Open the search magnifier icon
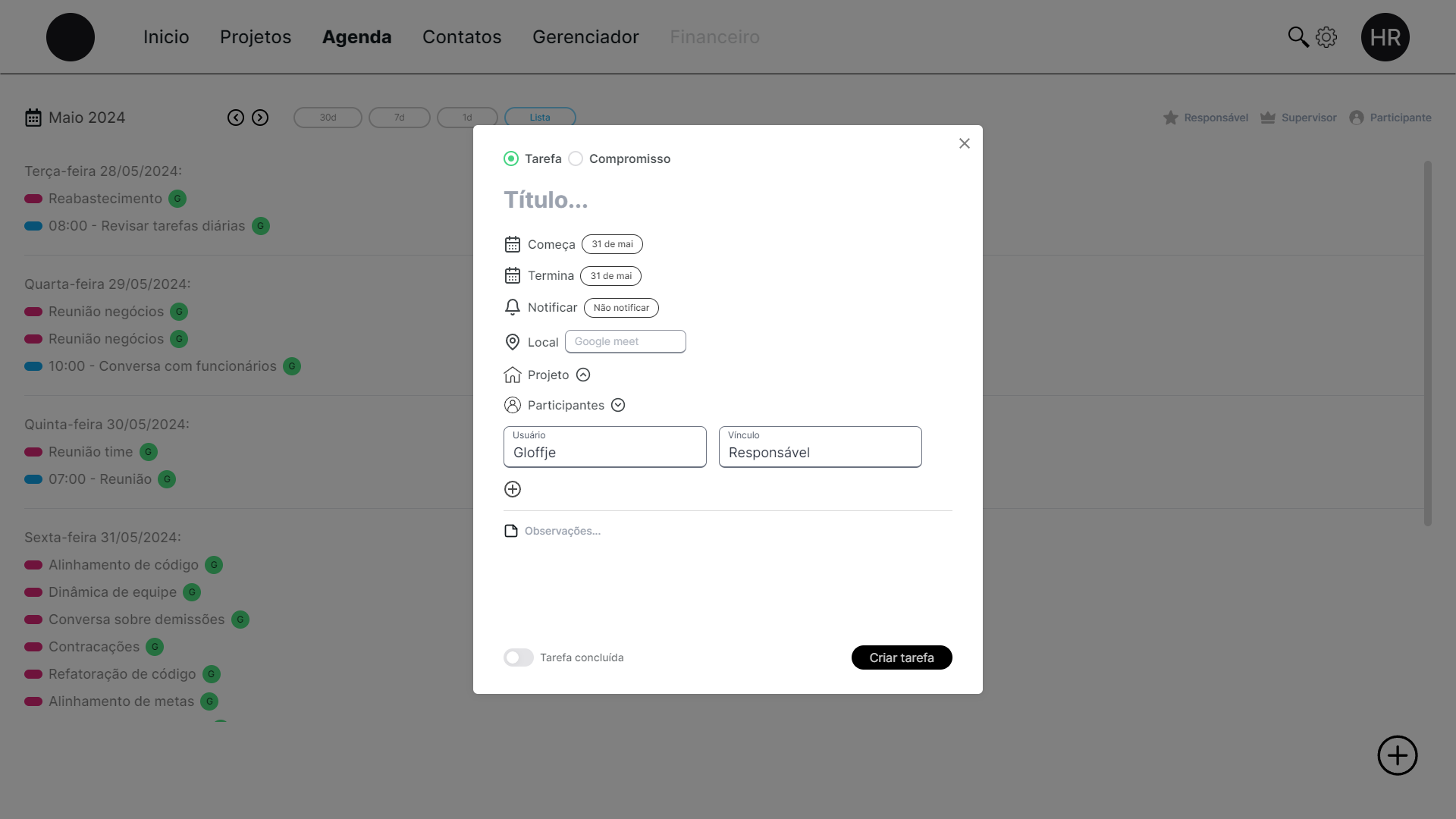Screen dimensions: 1456x819 pos(1298,37)
